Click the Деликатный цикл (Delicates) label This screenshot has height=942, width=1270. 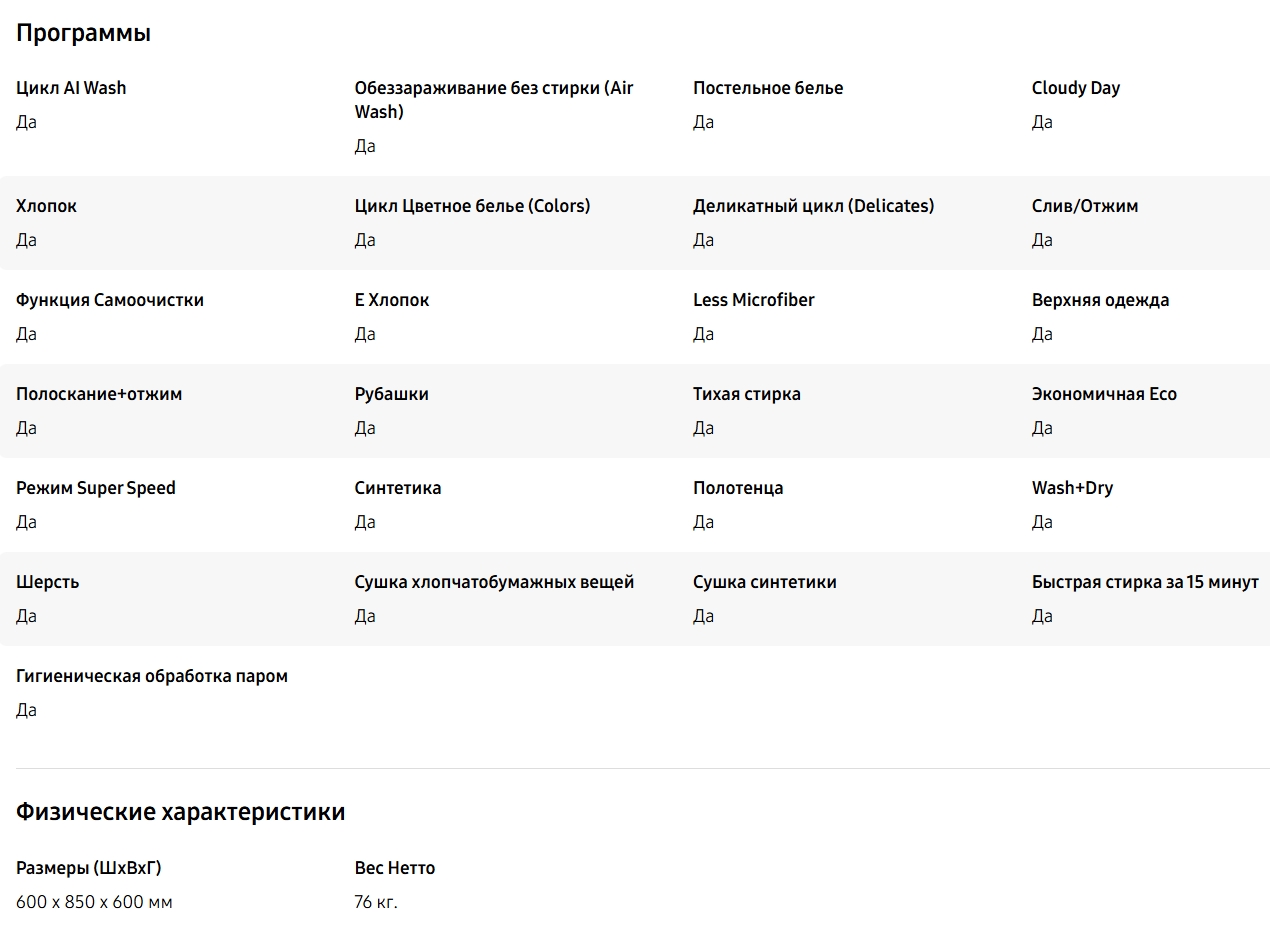pyautogui.click(x=813, y=206)
